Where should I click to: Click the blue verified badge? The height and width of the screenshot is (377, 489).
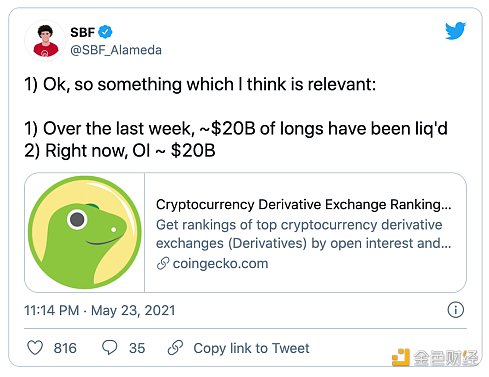pyautogui.click(x=106, y=32)
